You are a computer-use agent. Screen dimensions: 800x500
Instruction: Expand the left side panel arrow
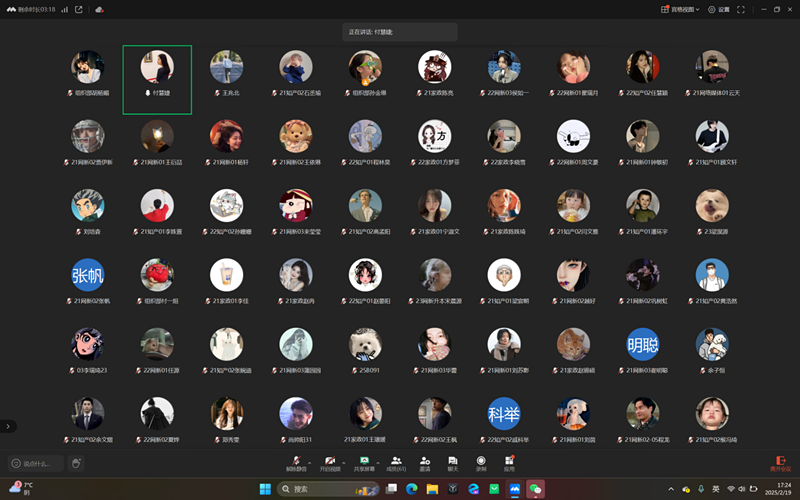click(7, 426)
